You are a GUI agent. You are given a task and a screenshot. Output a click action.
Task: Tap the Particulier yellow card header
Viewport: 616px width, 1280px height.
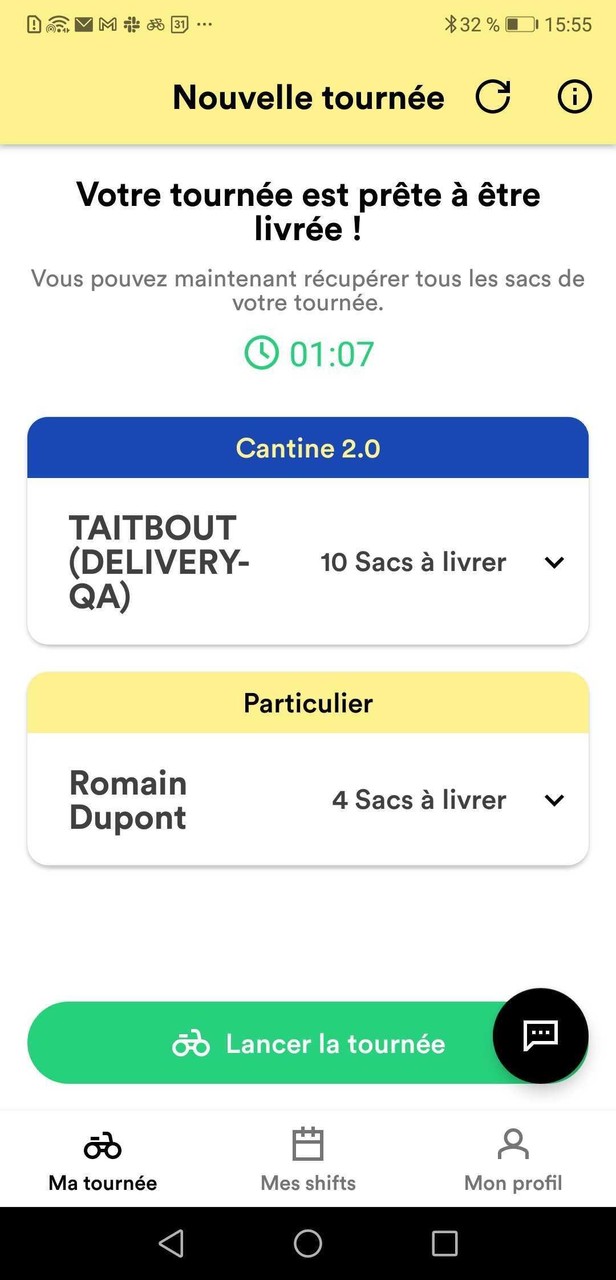click(x=308, y=703)
